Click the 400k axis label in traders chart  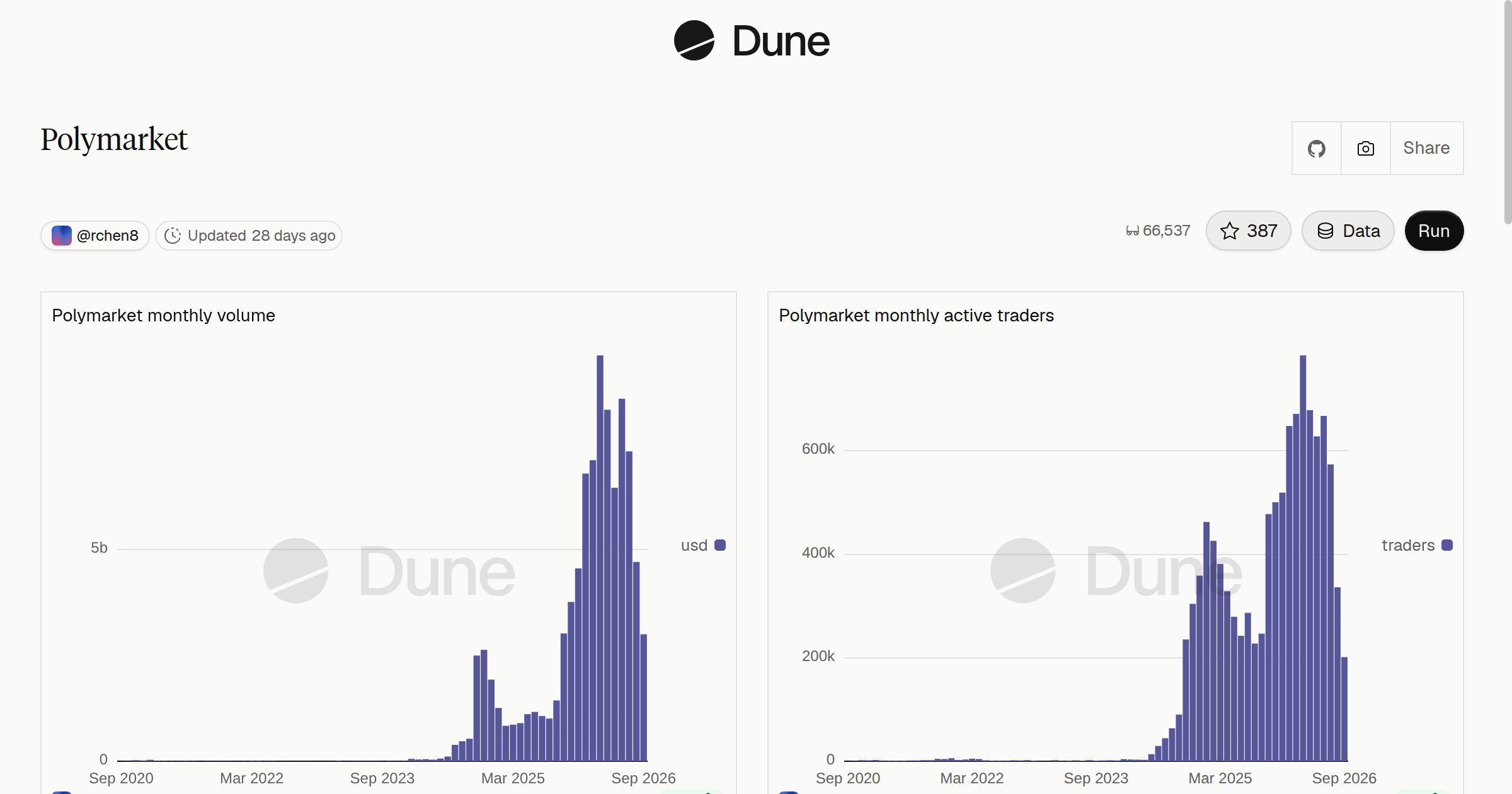point(818,553)
